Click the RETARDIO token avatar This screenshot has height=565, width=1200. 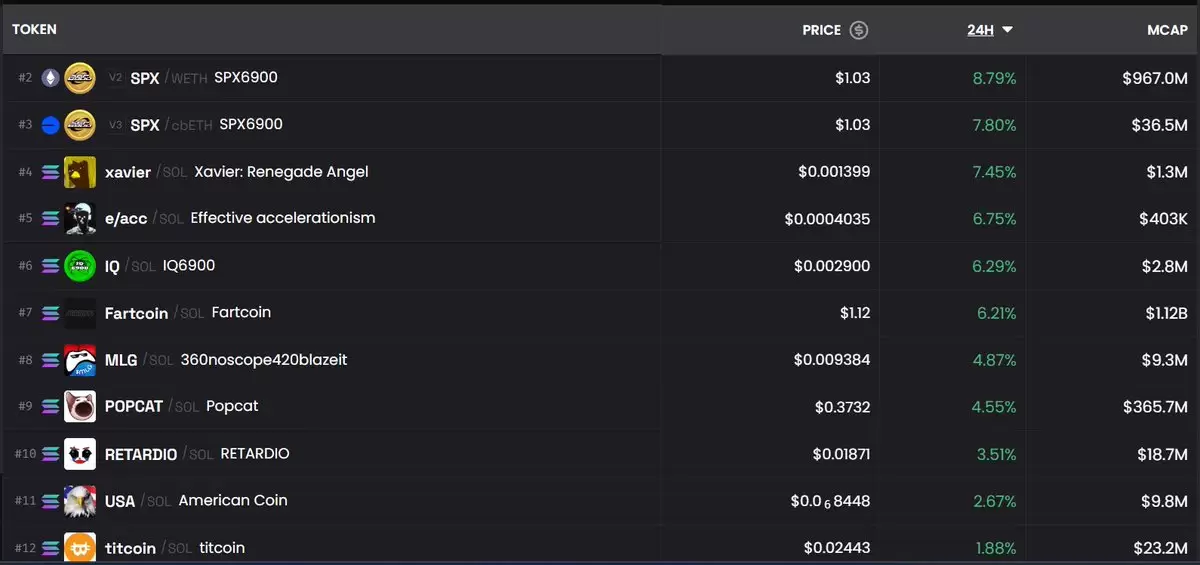click(x=80, y=454)
